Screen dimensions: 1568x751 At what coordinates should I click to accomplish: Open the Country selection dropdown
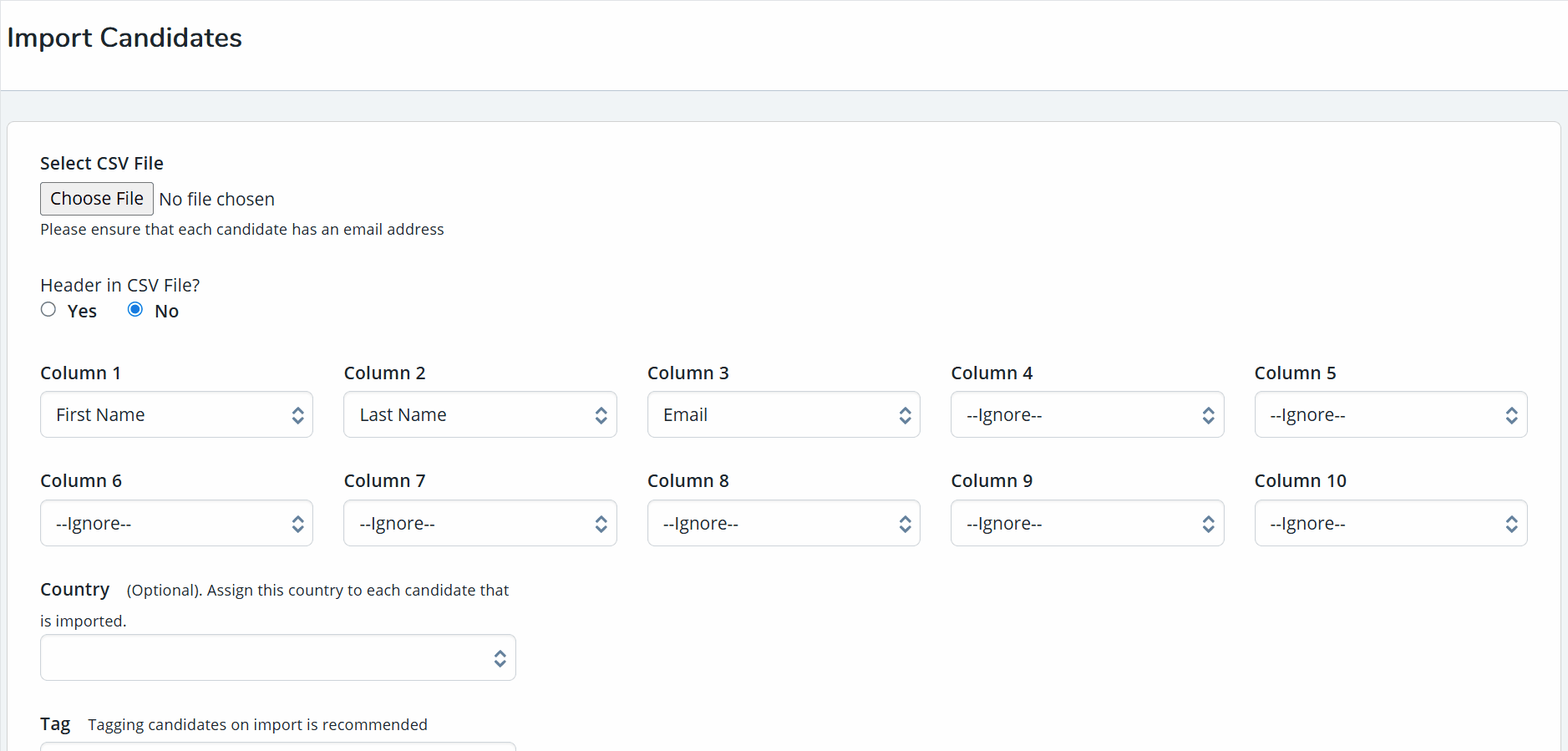pyautogui.click(x=277, y=658)
